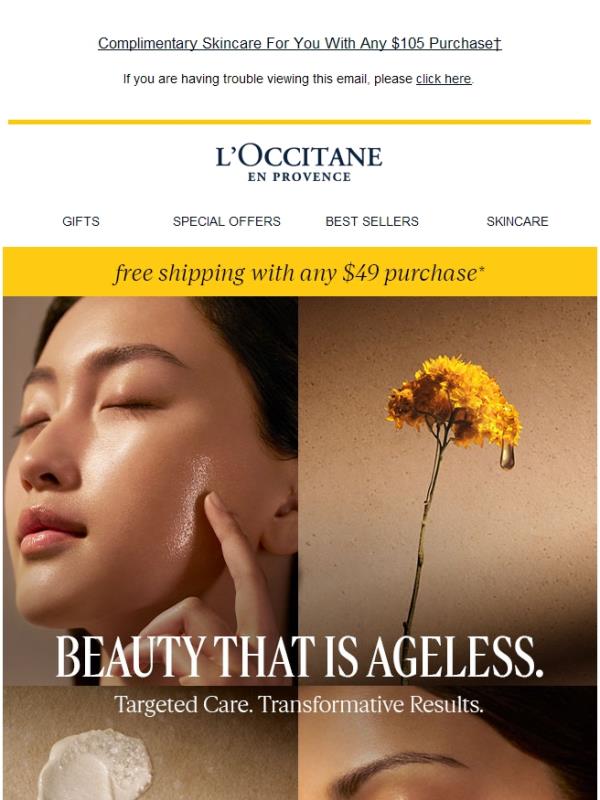The height and width of the screenshot is (800, 600).
Task: Select the BEST SELLERS menu item
Action: click(x=372, y=221)
